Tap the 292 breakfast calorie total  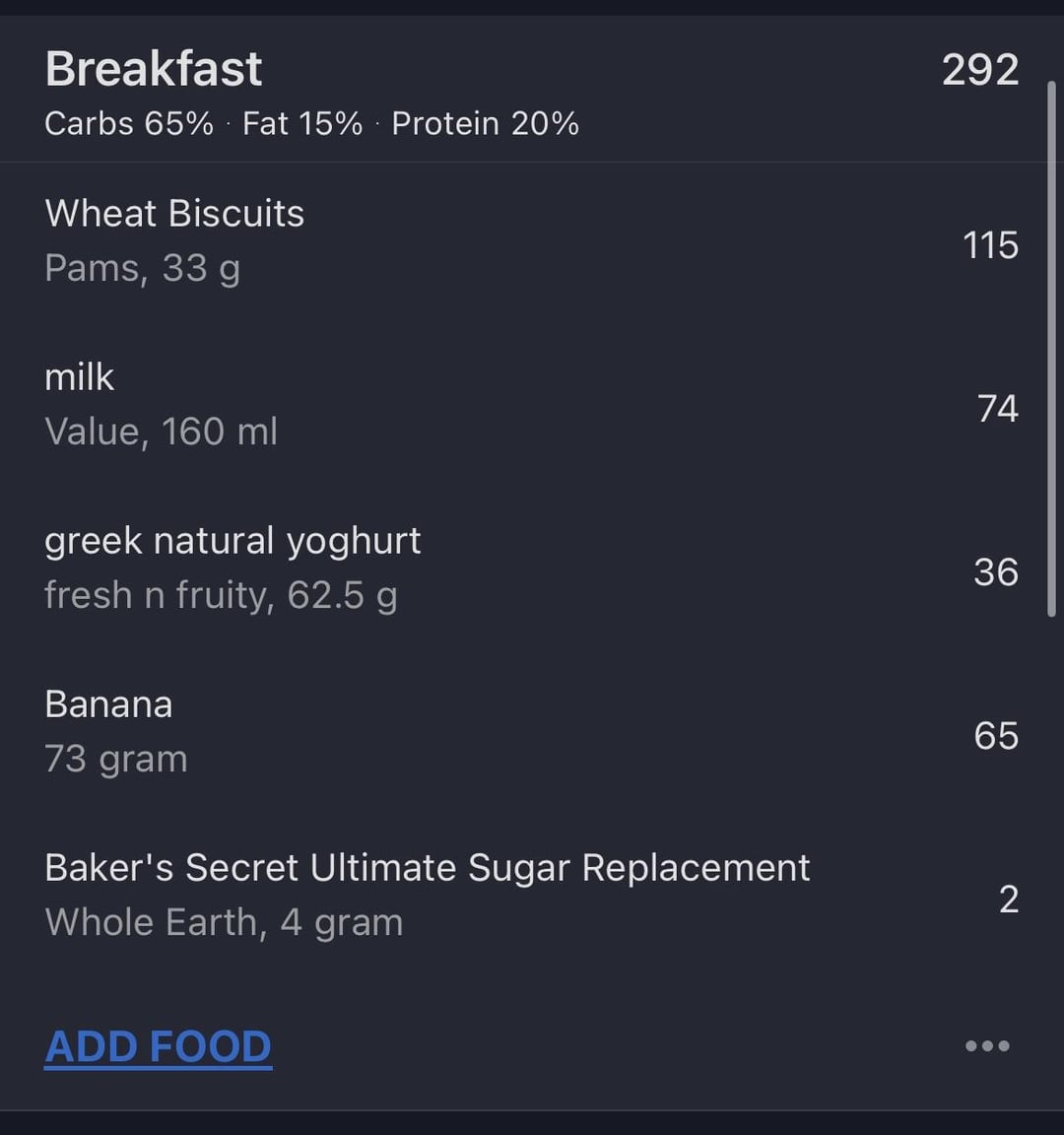(980, 70)
